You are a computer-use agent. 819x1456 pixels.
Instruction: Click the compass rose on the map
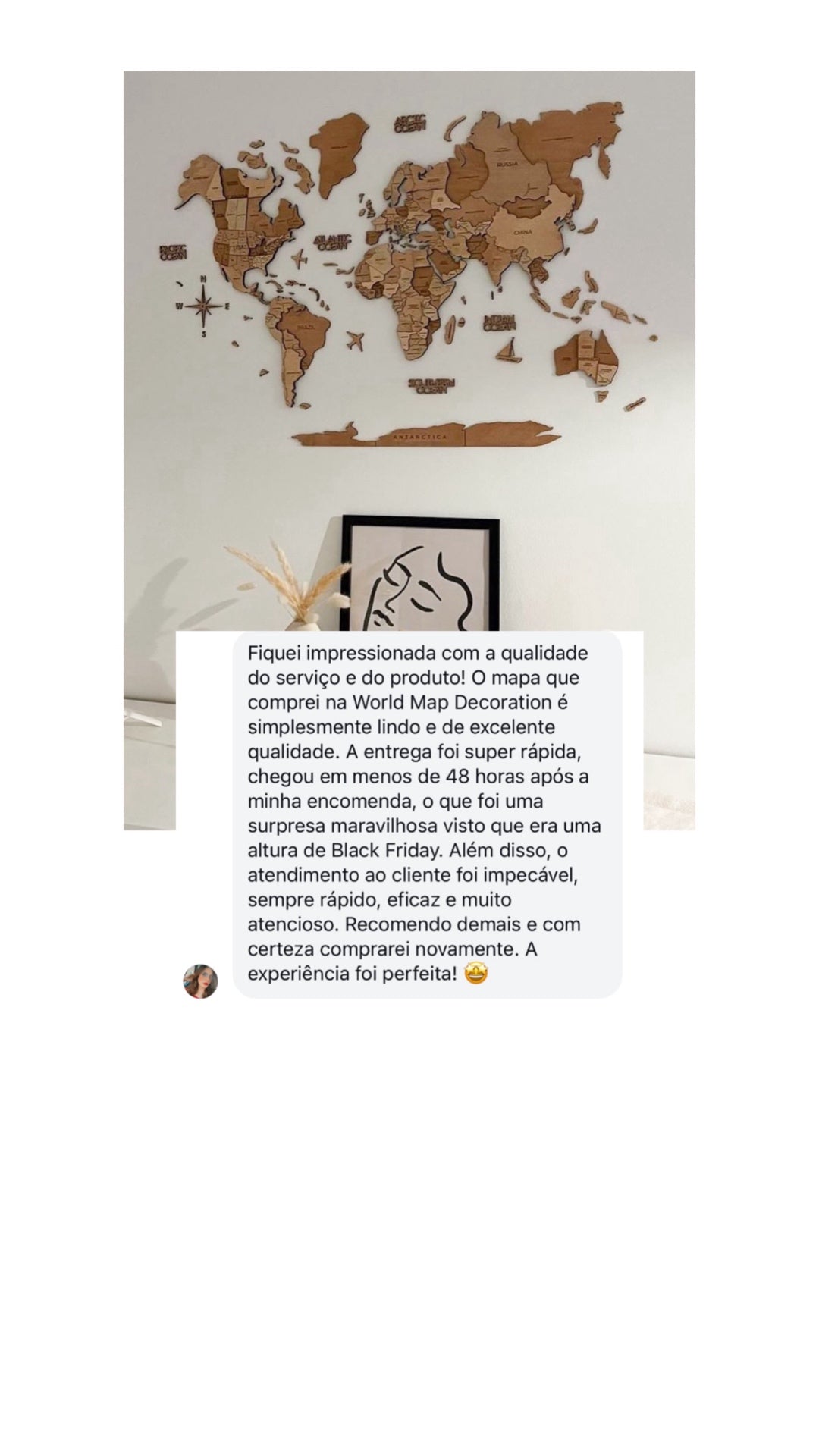(203, 306)
